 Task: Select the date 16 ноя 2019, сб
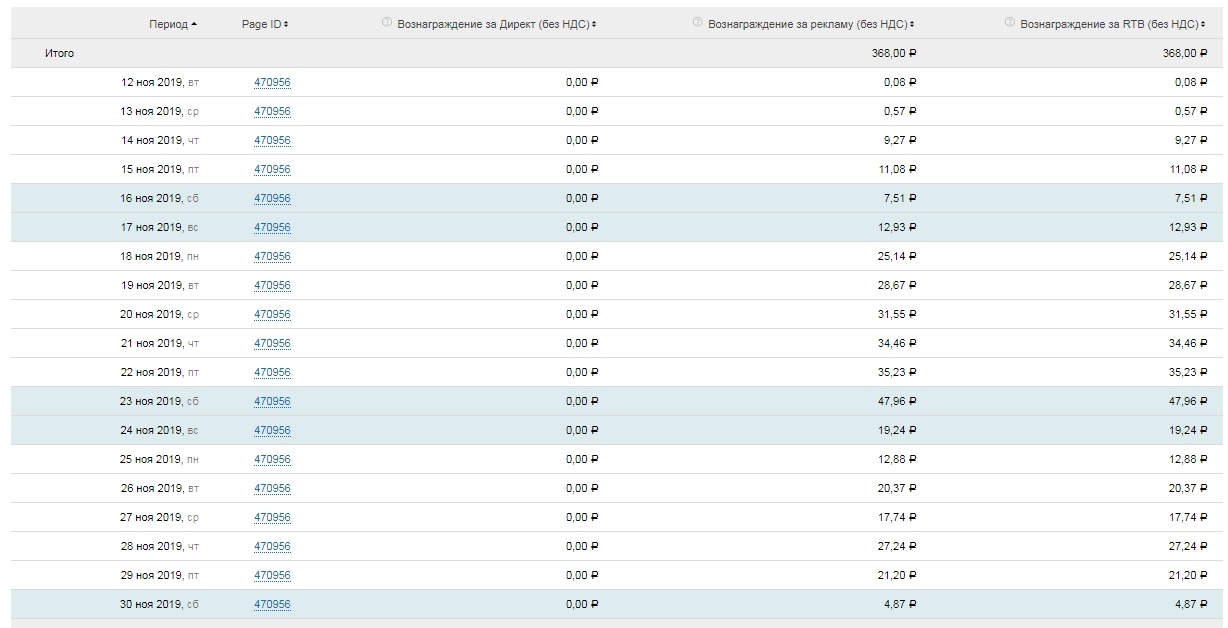point(160,198)
